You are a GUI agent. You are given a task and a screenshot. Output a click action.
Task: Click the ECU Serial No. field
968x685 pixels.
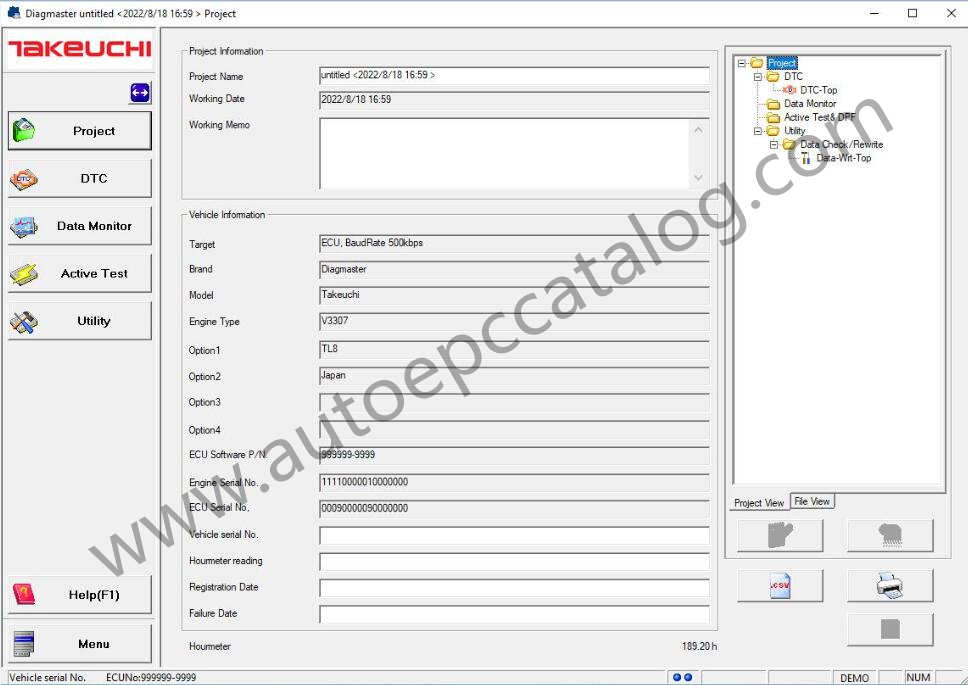(514, 509)
